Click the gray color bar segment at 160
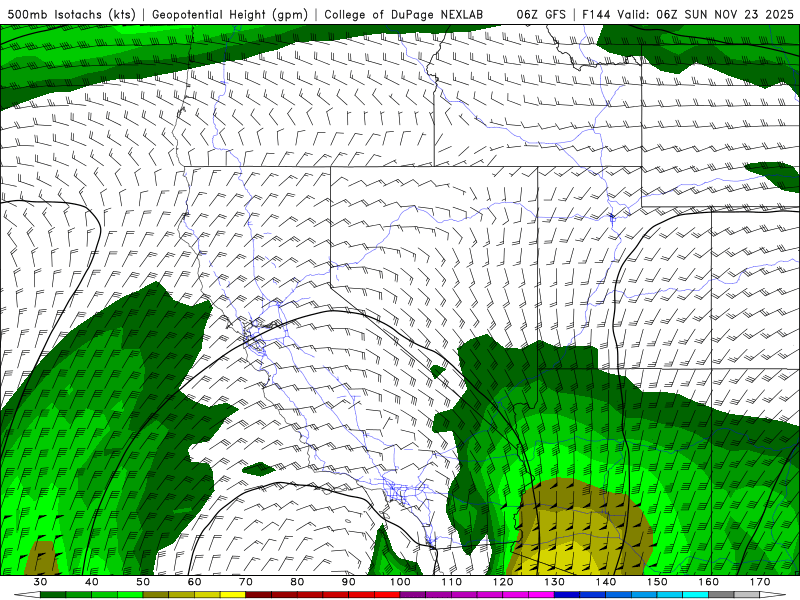 [721, 595]
